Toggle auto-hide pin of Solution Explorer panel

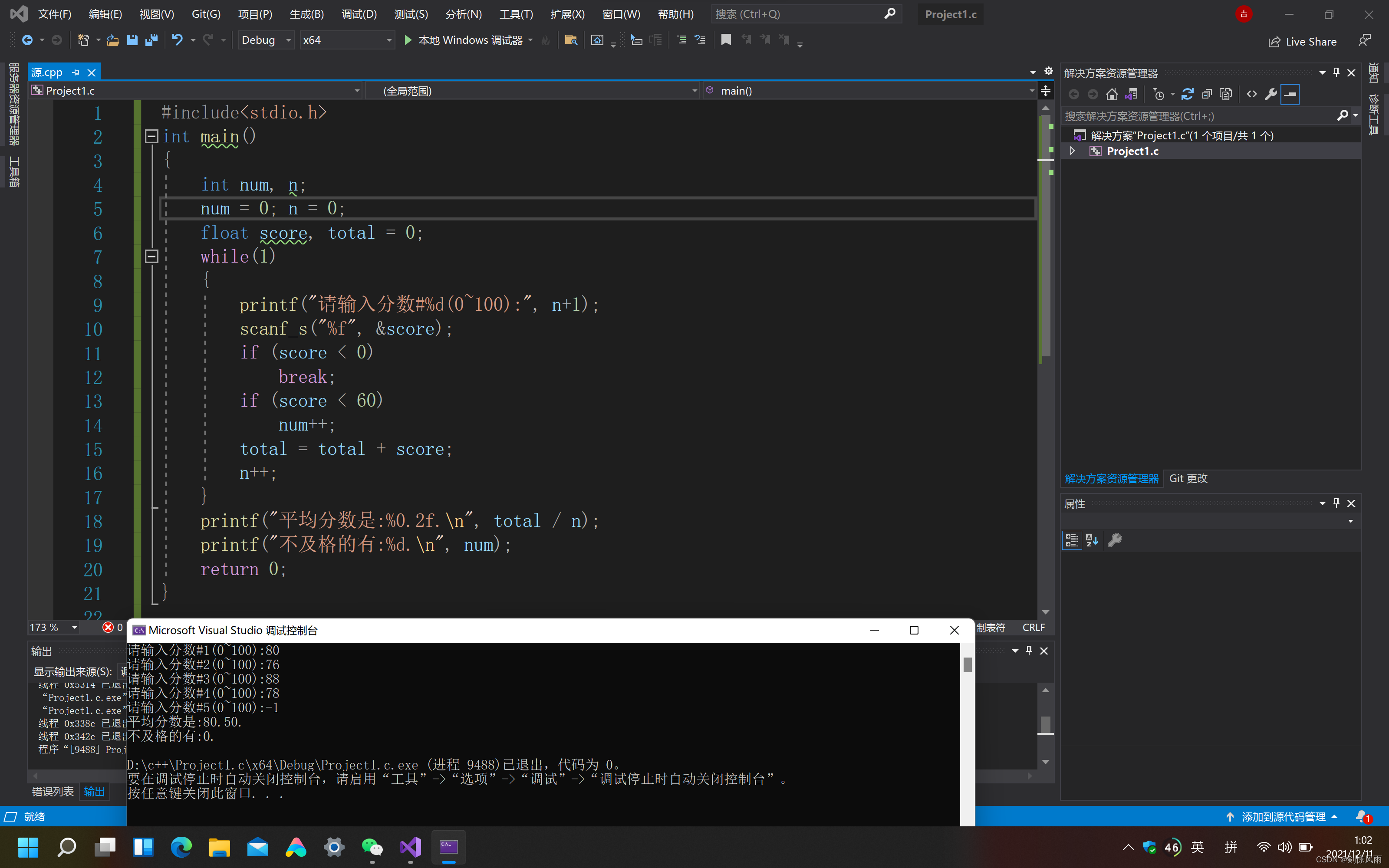[x=1336, y=72]
